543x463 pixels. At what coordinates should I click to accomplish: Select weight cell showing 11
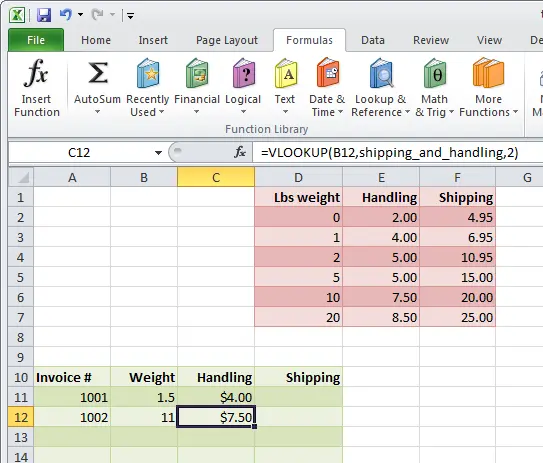(144, 417)
